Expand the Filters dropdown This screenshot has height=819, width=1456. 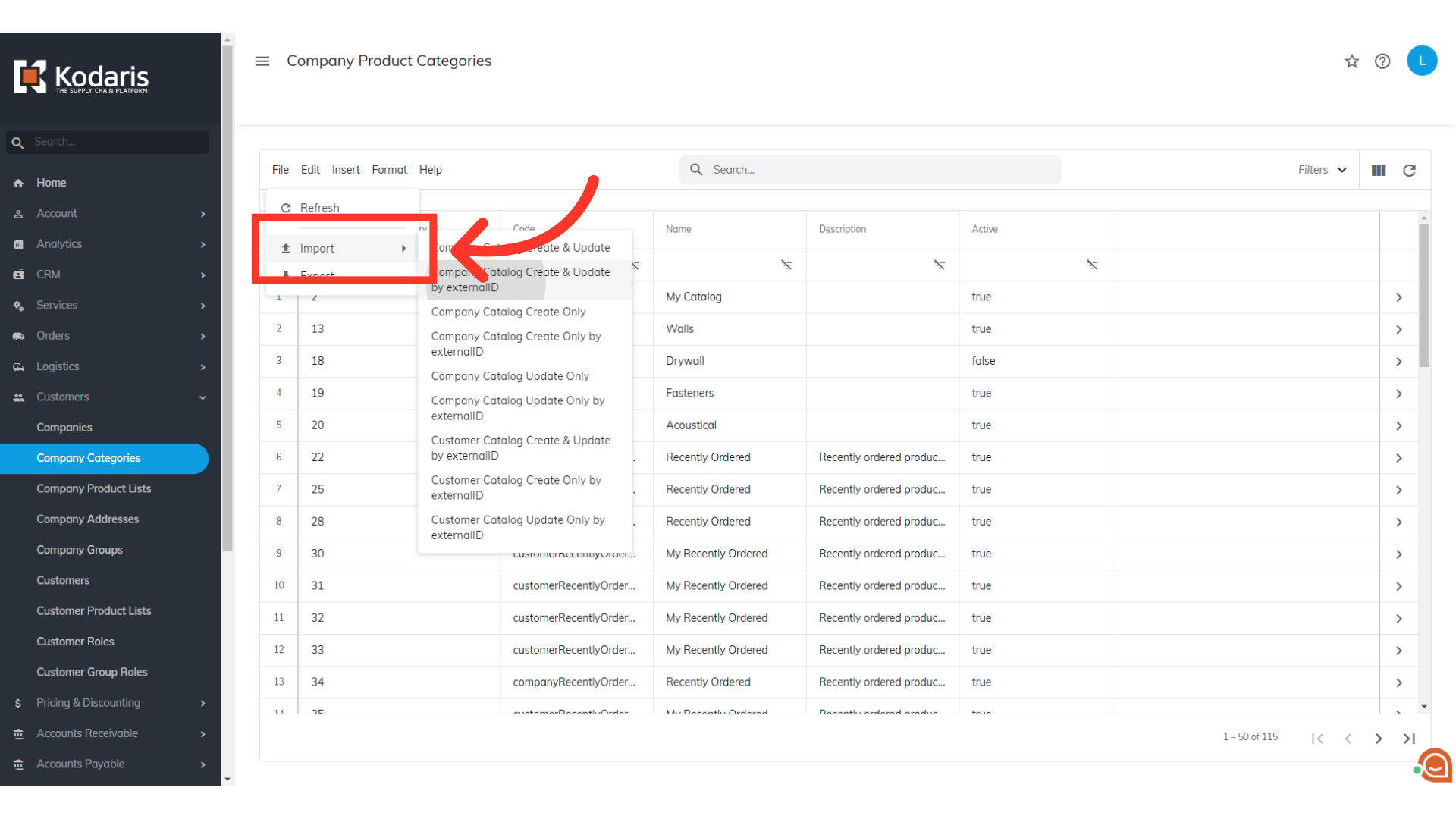tap(1322, 170)
